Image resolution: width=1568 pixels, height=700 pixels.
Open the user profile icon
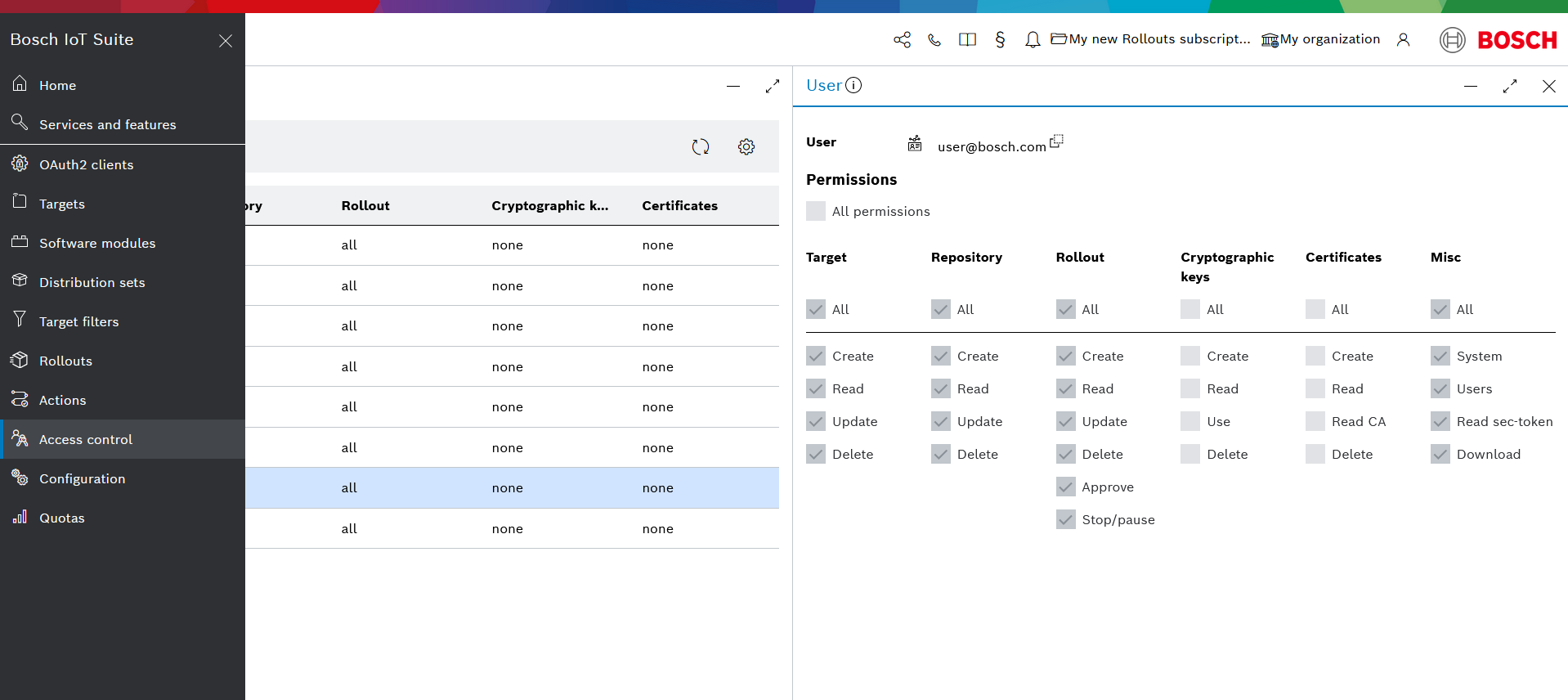(1403, 40)
